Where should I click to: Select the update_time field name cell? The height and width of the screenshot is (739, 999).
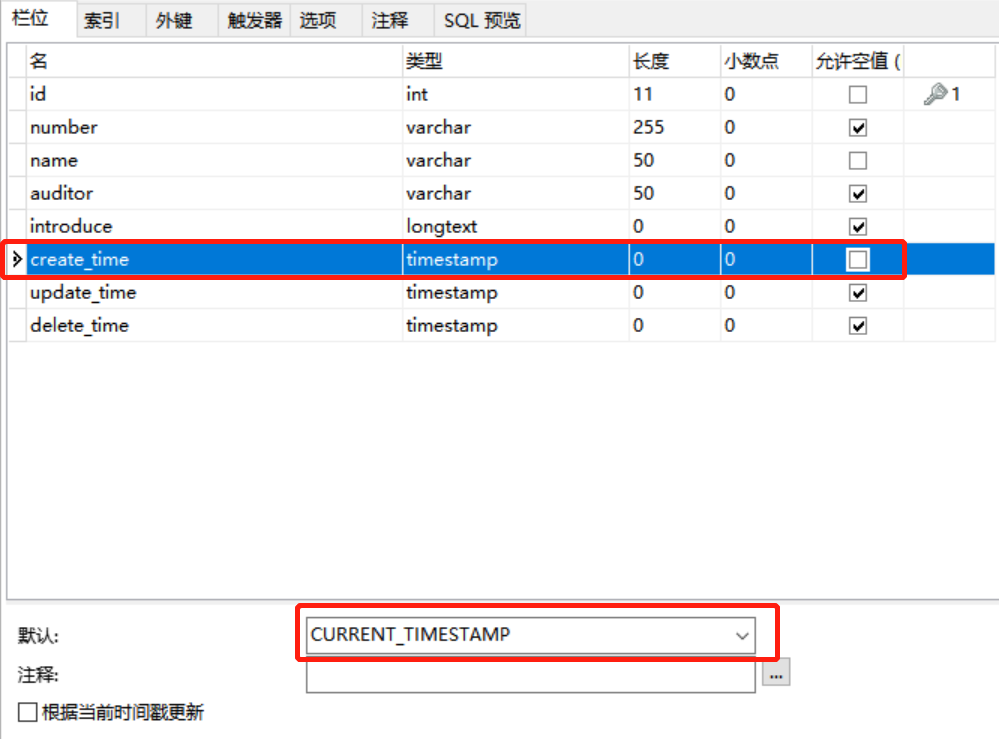[x=214, y=293]
